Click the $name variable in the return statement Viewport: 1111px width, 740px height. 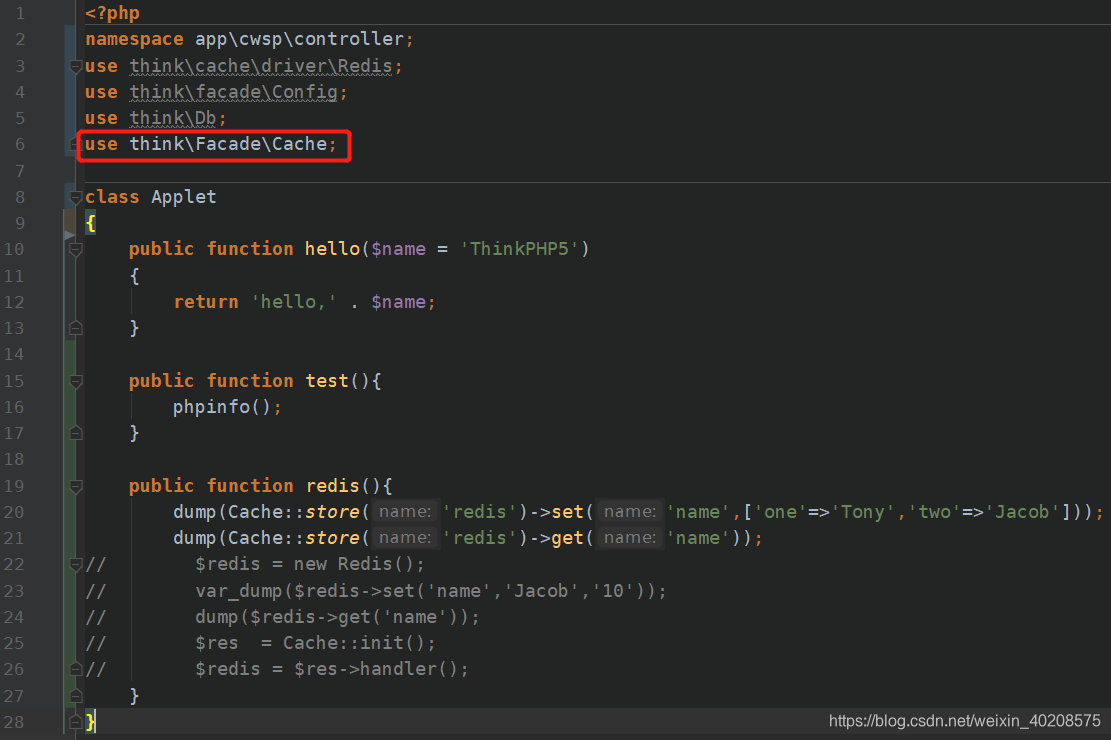399,301
